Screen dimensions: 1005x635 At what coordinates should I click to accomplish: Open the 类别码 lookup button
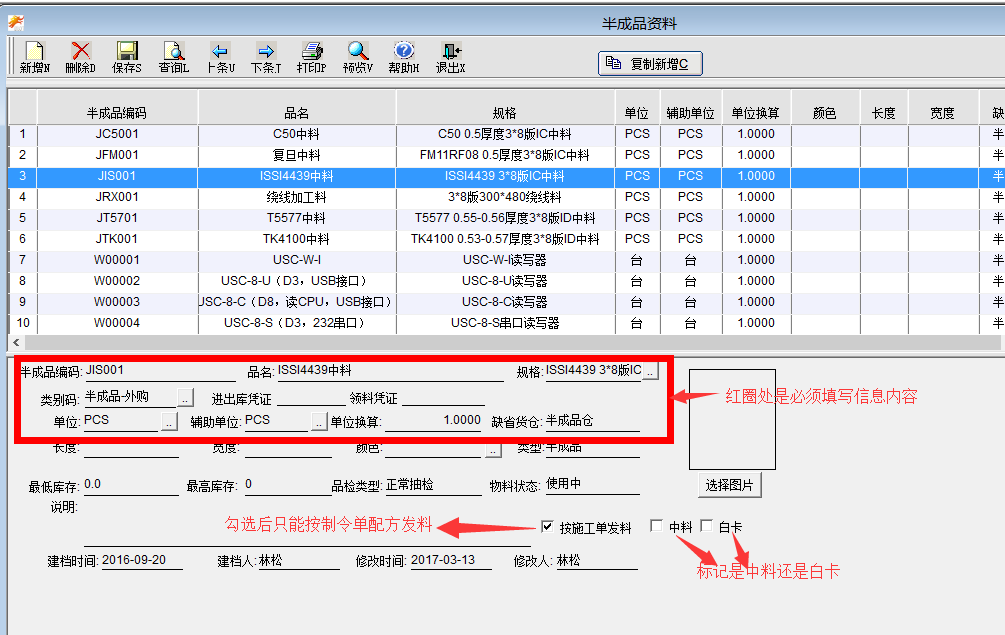(x=186, y=398)
